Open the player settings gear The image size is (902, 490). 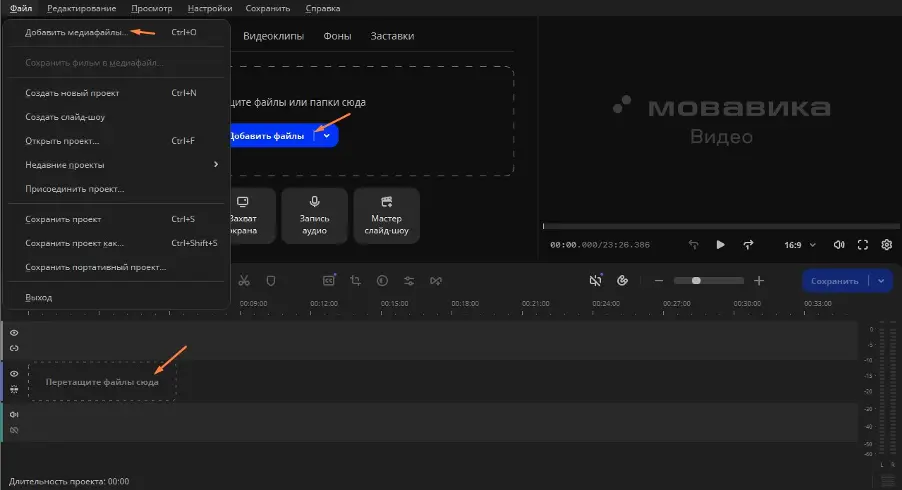click(886, 244)
